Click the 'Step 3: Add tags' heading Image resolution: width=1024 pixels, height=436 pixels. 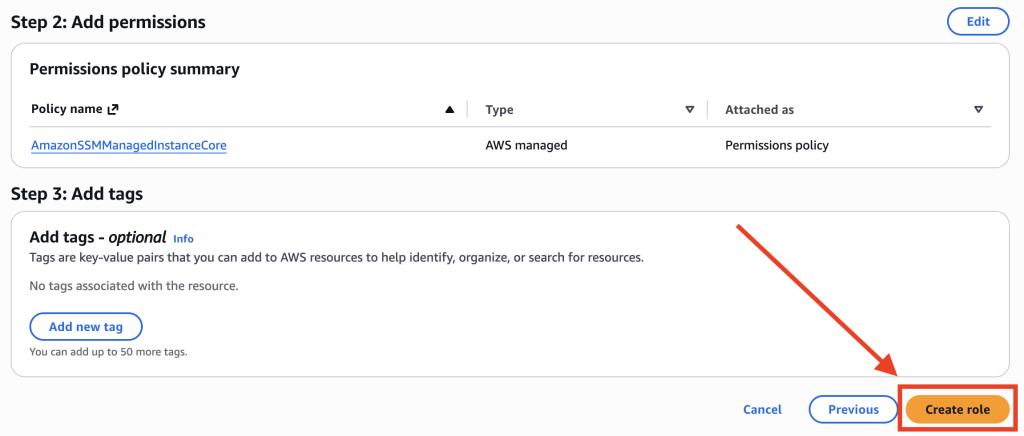(x=77, y=194)
